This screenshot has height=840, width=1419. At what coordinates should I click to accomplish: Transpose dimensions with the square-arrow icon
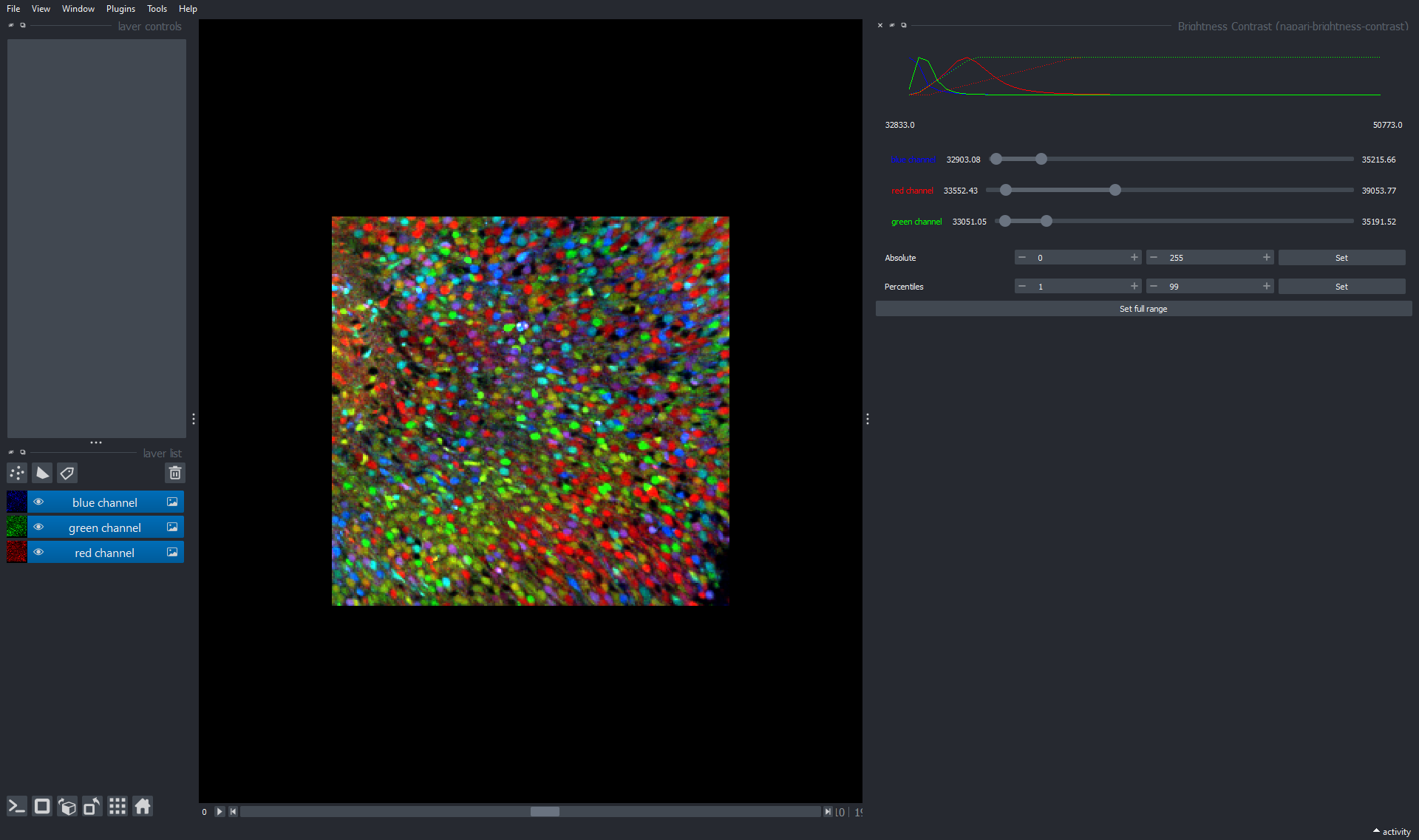(x=92, y=806)
